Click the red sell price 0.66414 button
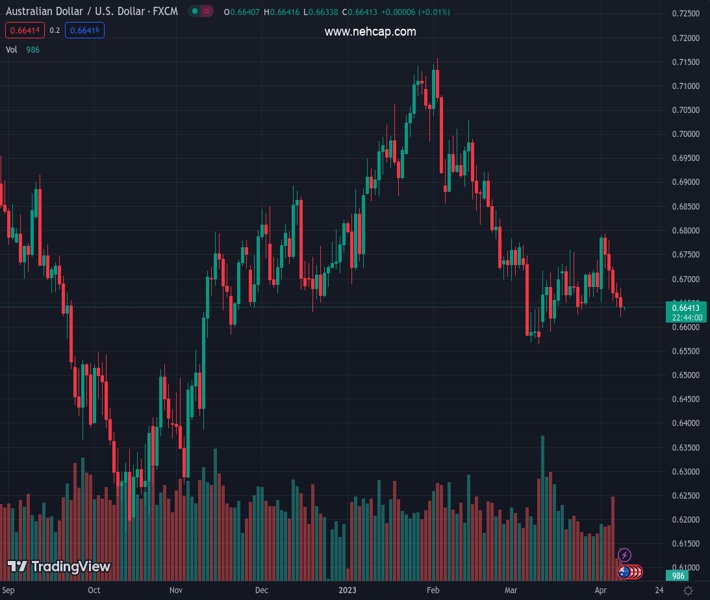 24,30
